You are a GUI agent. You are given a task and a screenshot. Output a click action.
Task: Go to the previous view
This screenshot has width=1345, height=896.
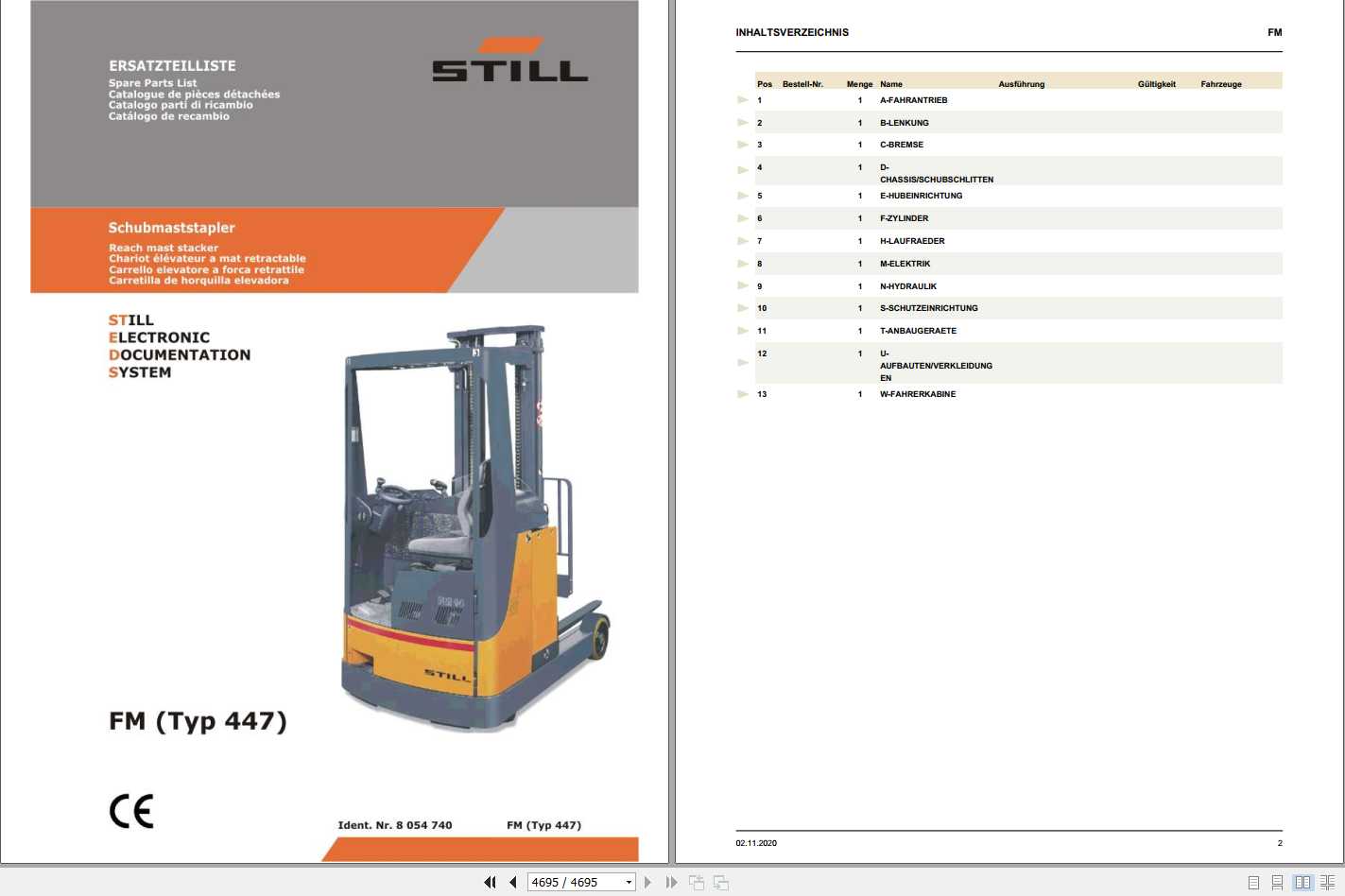pos(697,882)
